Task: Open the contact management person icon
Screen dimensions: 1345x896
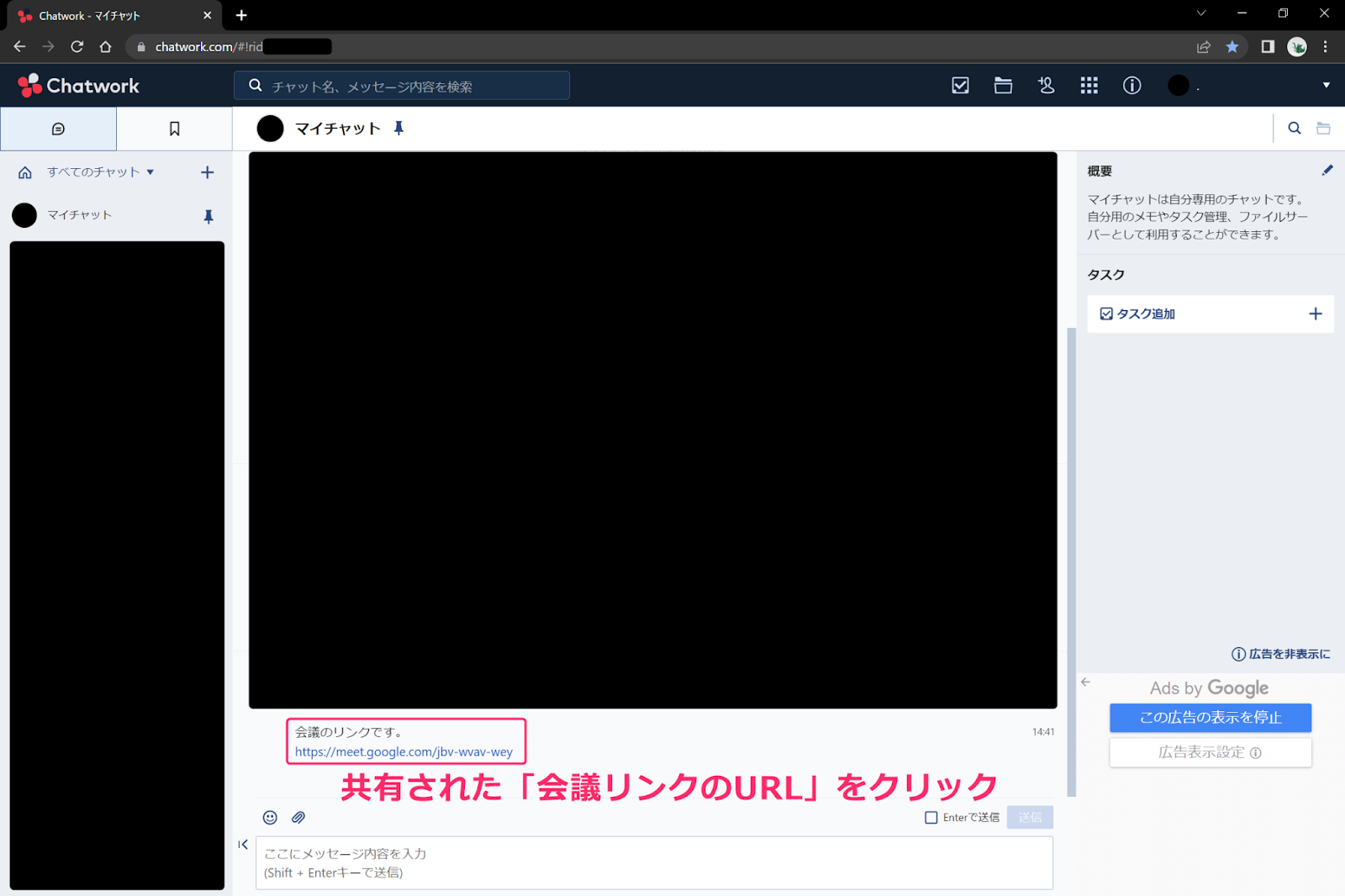Action: pyautogui.click(x=1046, y=86)
